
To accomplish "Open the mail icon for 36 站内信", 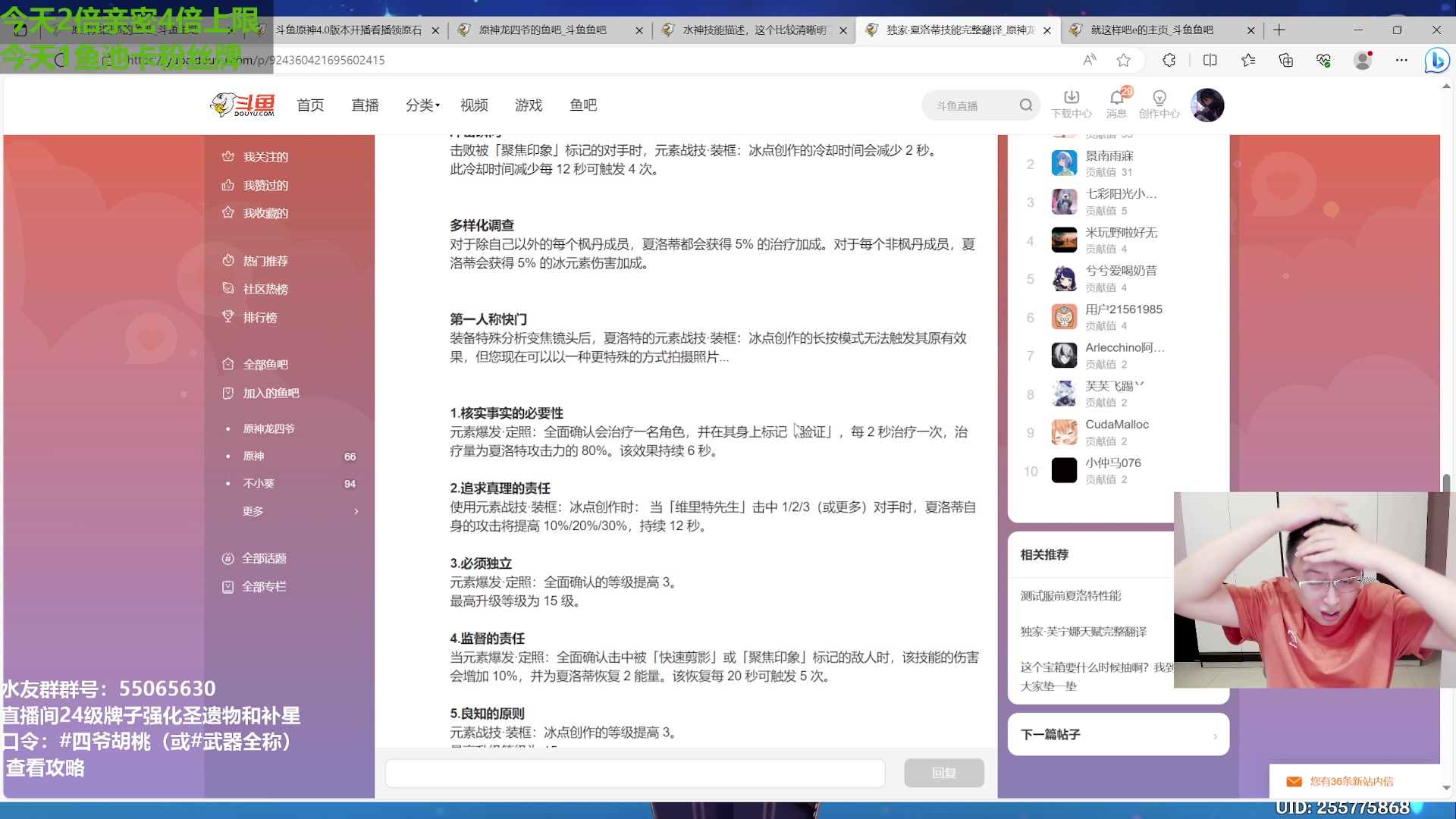I will (x=1294, y=781).
